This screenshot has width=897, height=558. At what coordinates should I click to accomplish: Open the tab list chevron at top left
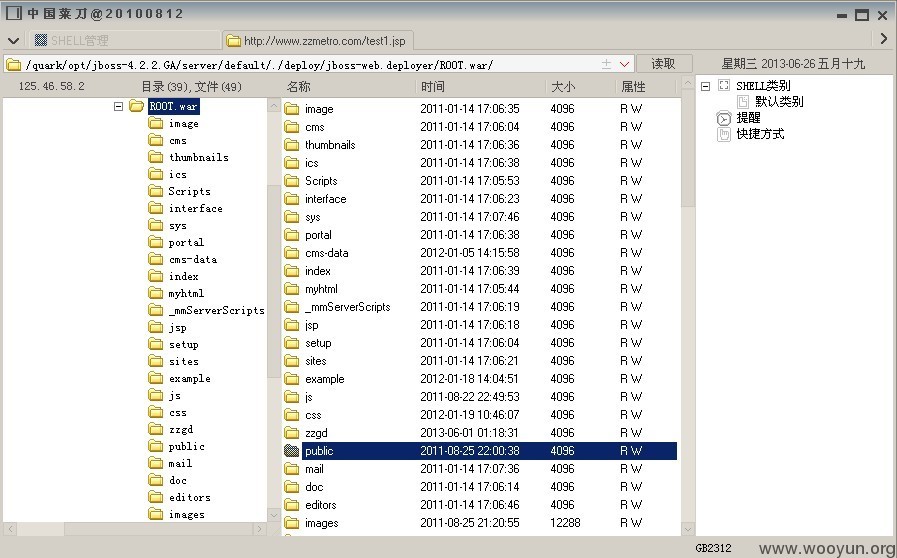[x=14, y=41]
